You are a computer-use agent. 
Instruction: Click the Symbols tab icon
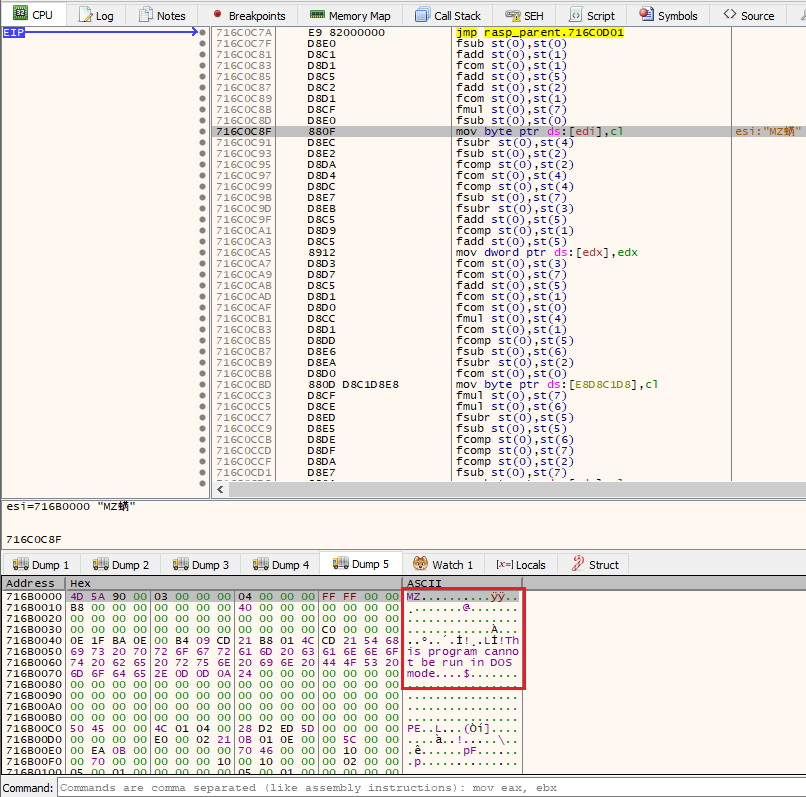645,15
